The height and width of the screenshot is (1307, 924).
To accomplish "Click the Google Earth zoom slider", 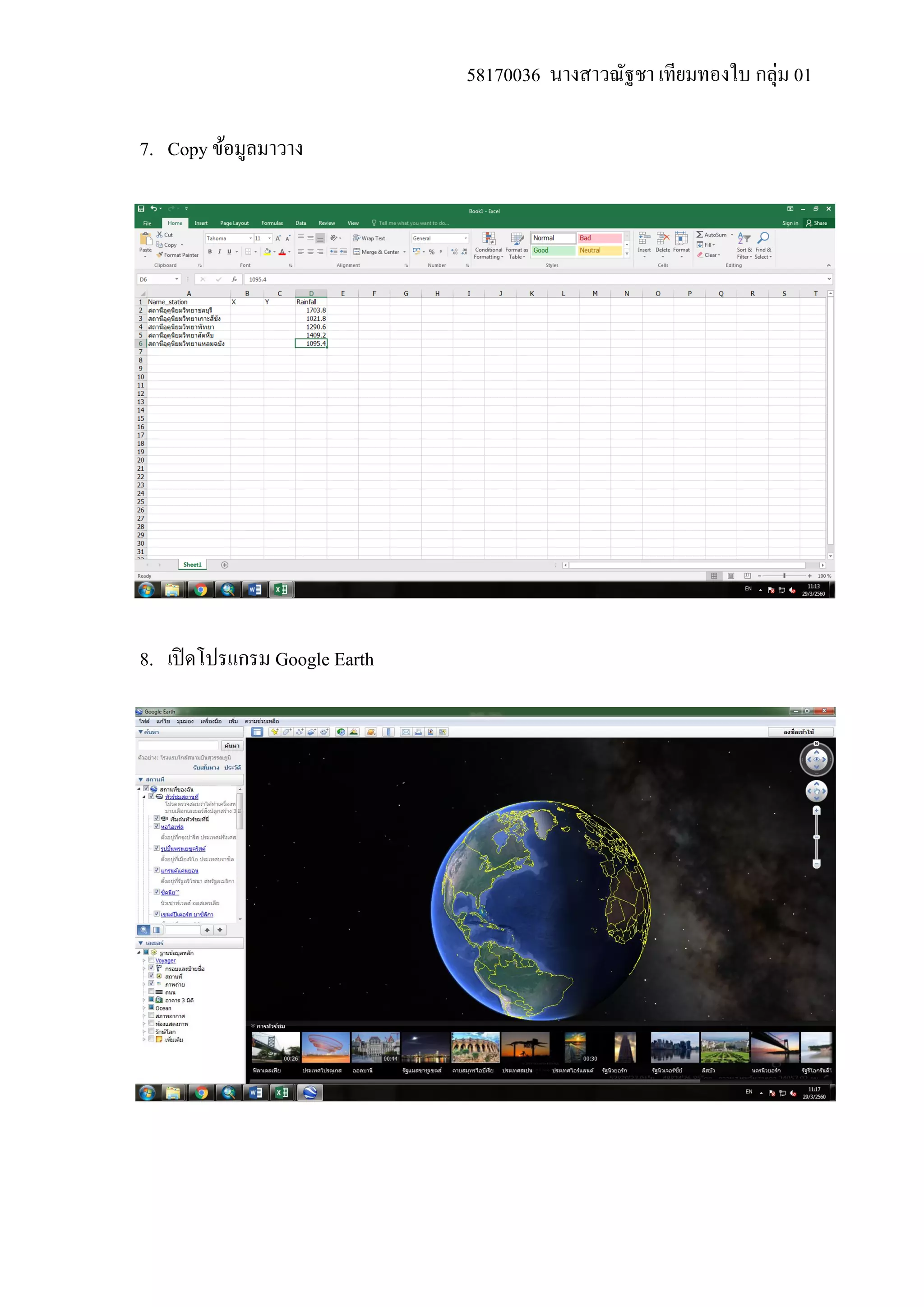I will [817, 837].
